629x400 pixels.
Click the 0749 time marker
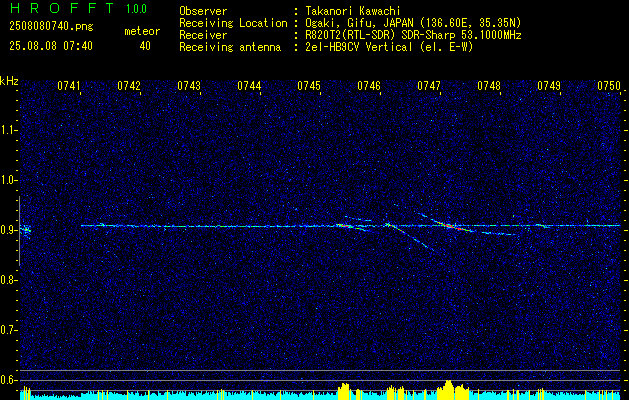pyautogui.click(x=549, y=86)
